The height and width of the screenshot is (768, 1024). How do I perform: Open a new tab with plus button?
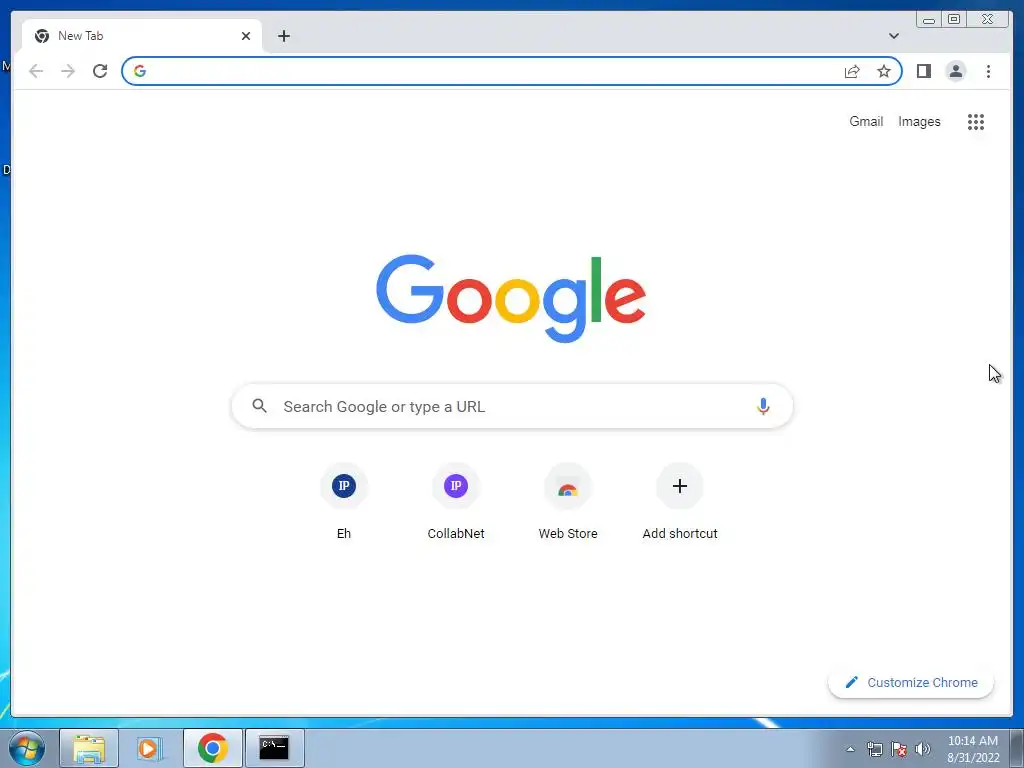click(283, 36)
